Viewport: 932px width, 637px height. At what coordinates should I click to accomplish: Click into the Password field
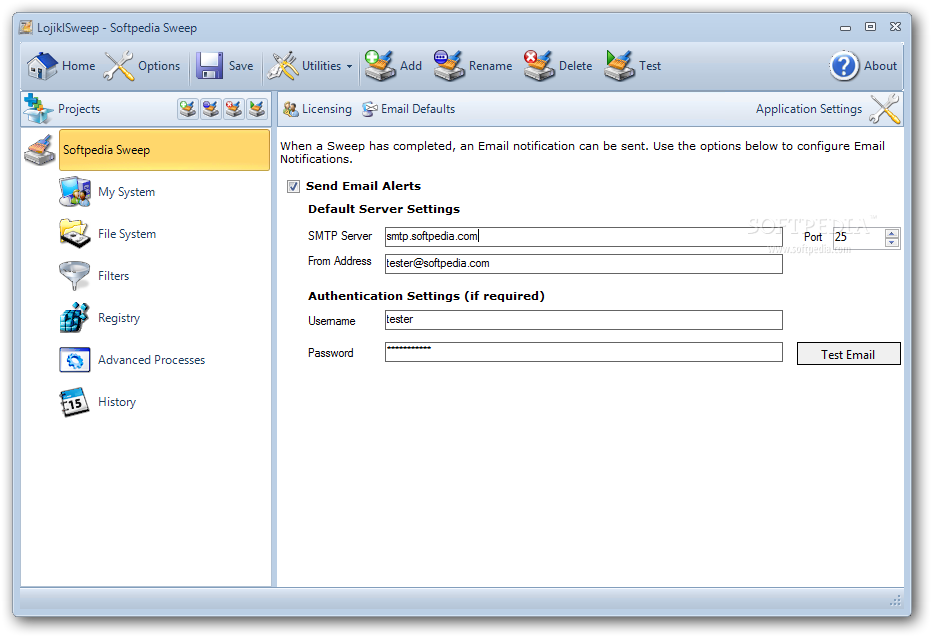click(x=584, y=352)
